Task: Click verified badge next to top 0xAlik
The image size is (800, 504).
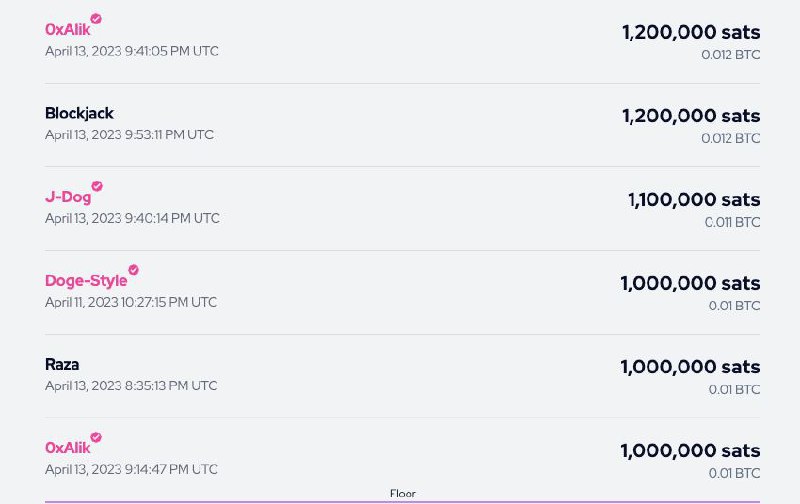Action: (96, 19)
